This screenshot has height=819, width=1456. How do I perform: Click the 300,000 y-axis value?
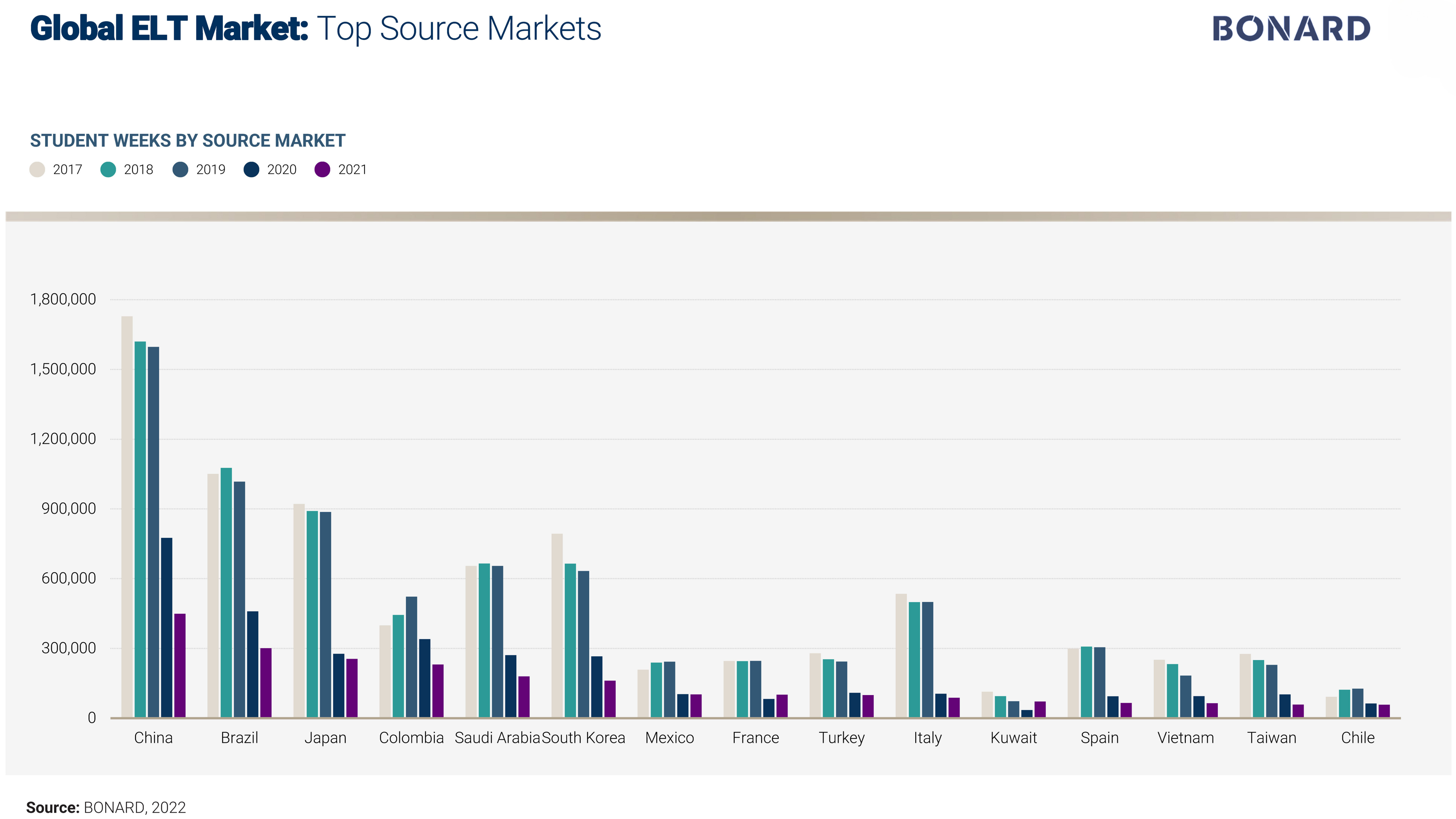pos(68,648)
